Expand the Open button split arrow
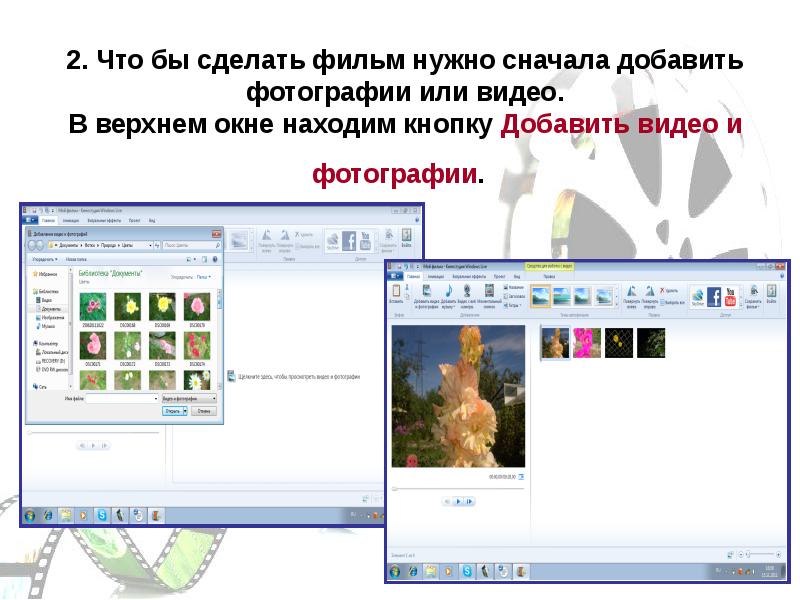 click(x=183, y=411)
